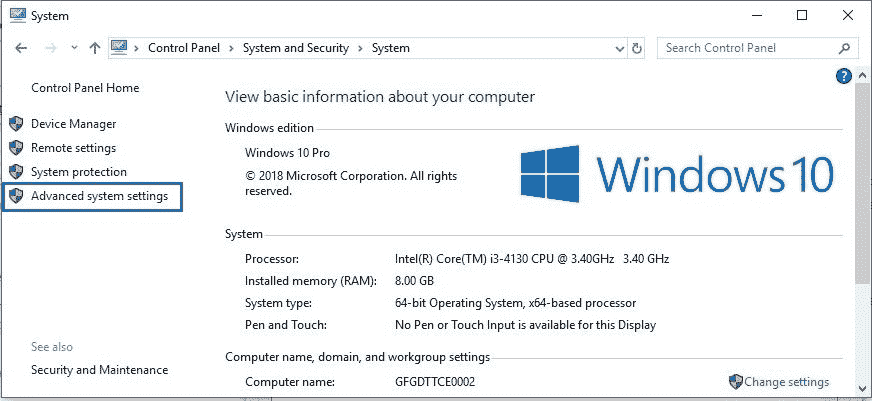872x401 pixels.
Task: Expand the chevron after Control Panel breadcrumb
Action: [x=230, y=48]
